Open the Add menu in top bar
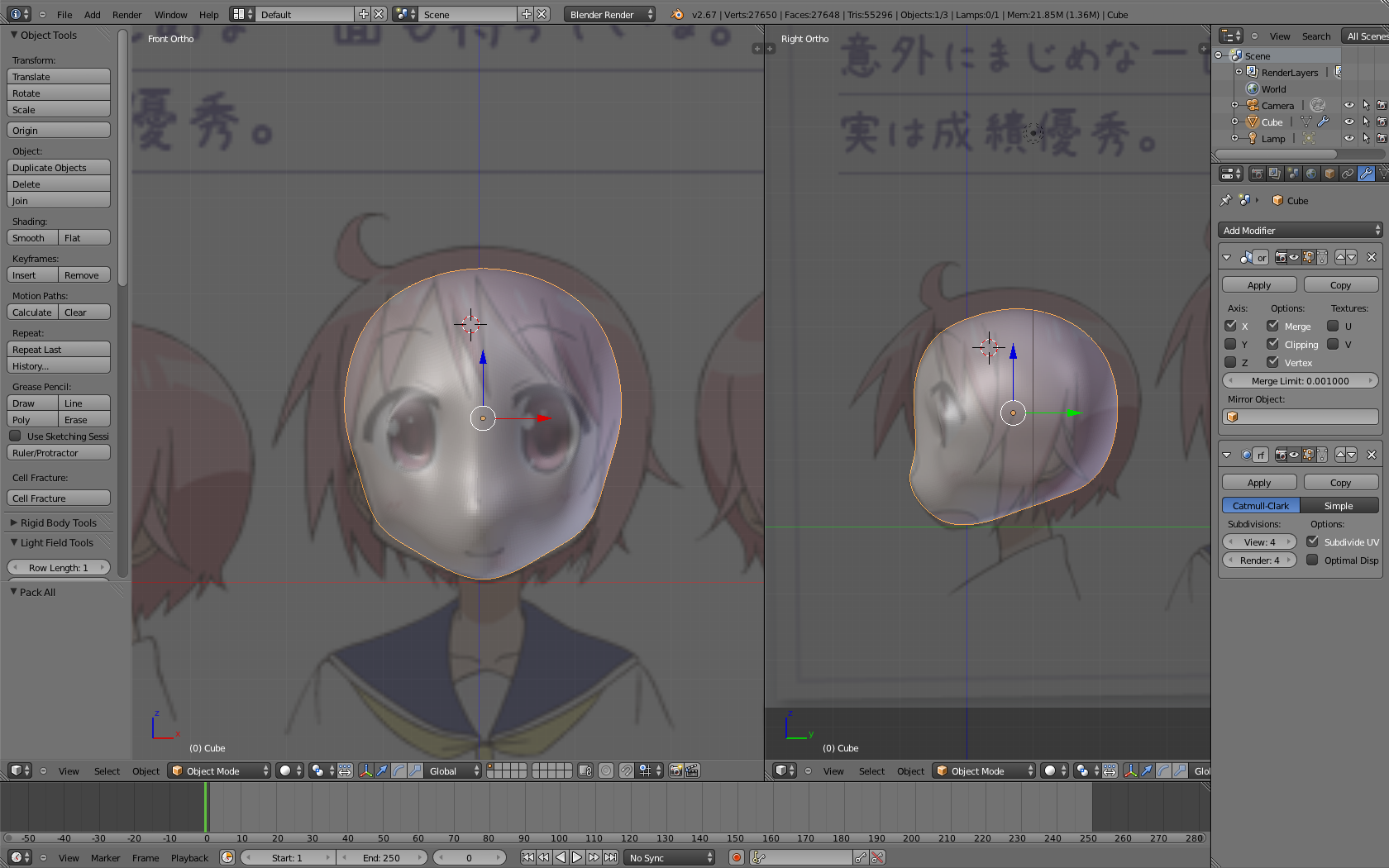 click(x=93, y=14)
